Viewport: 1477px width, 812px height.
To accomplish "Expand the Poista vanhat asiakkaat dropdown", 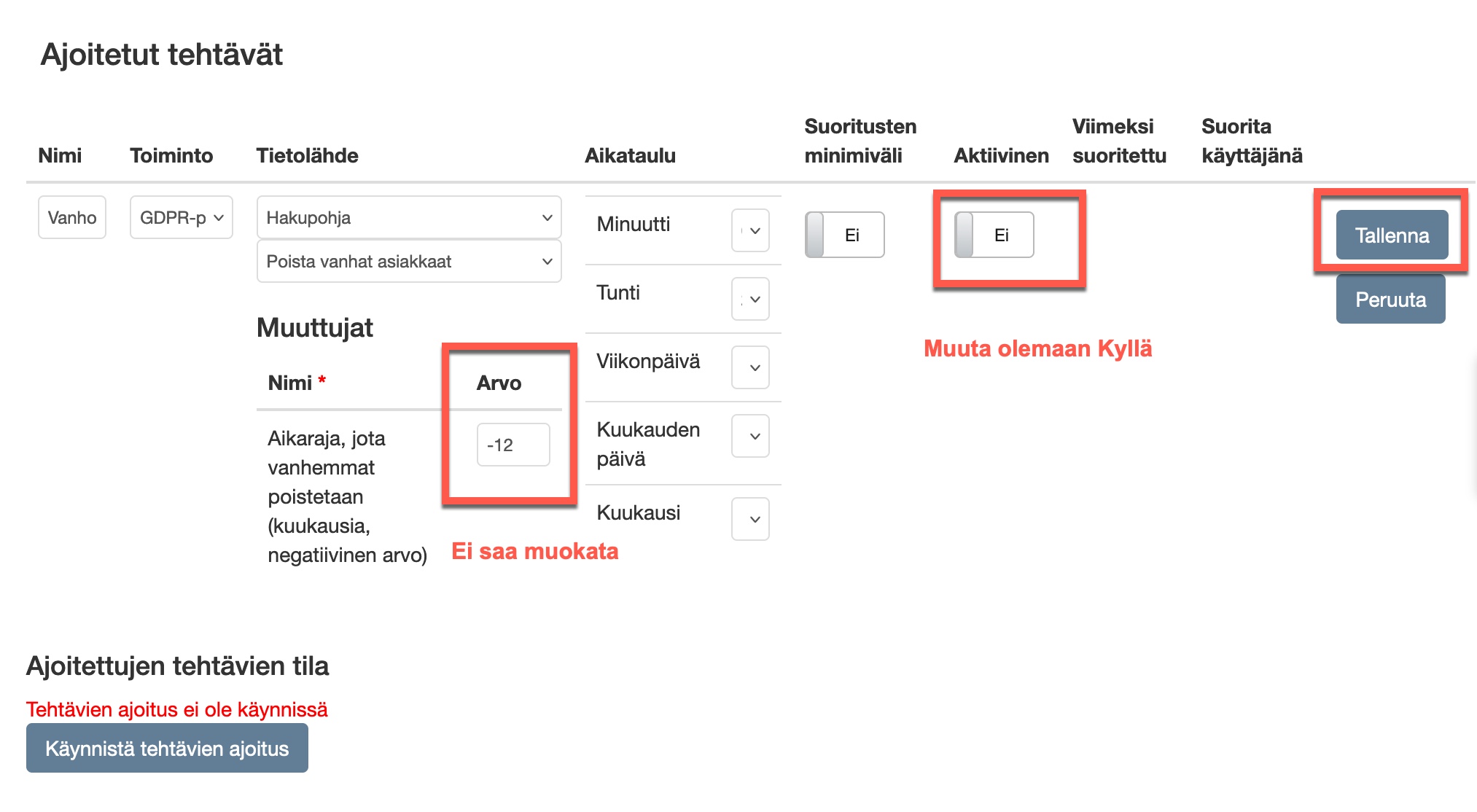I will coord(408,261).
